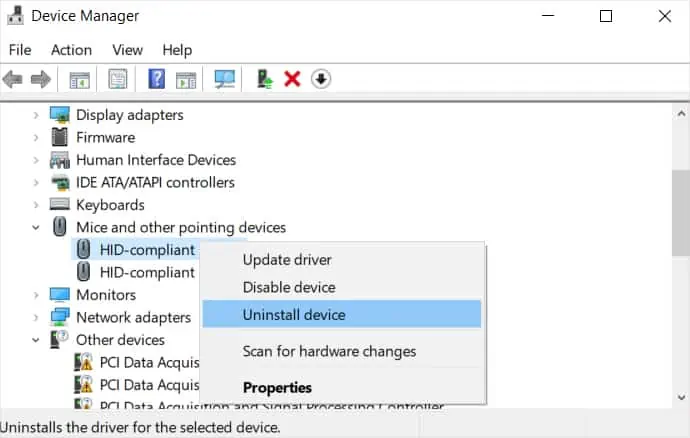Collapse the Mice and other pointing devices node
Viewport: 690px width, 438px height.
(x=36, y=228)
